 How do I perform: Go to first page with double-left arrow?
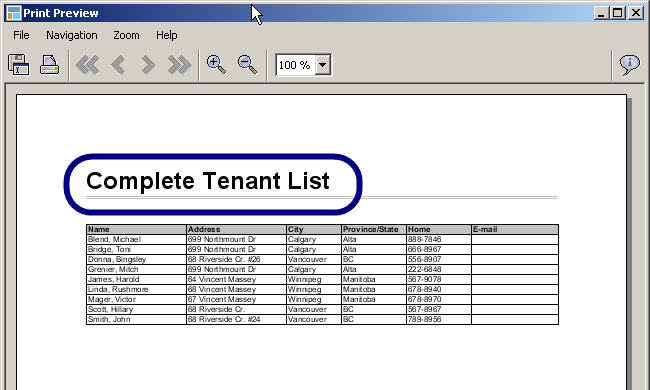point(87,65)
